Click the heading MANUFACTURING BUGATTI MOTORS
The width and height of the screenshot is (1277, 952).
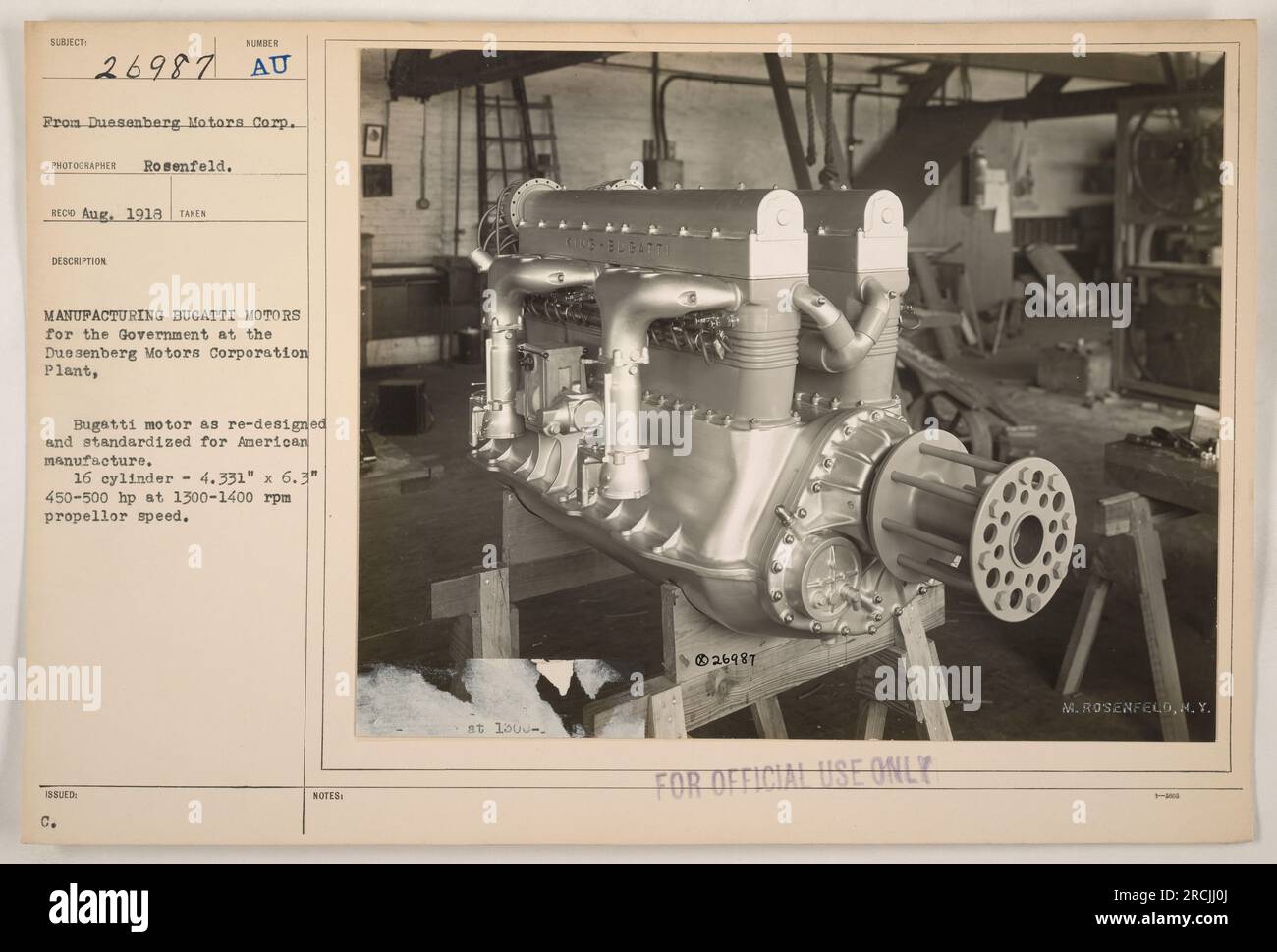click(x=172, y=314)
